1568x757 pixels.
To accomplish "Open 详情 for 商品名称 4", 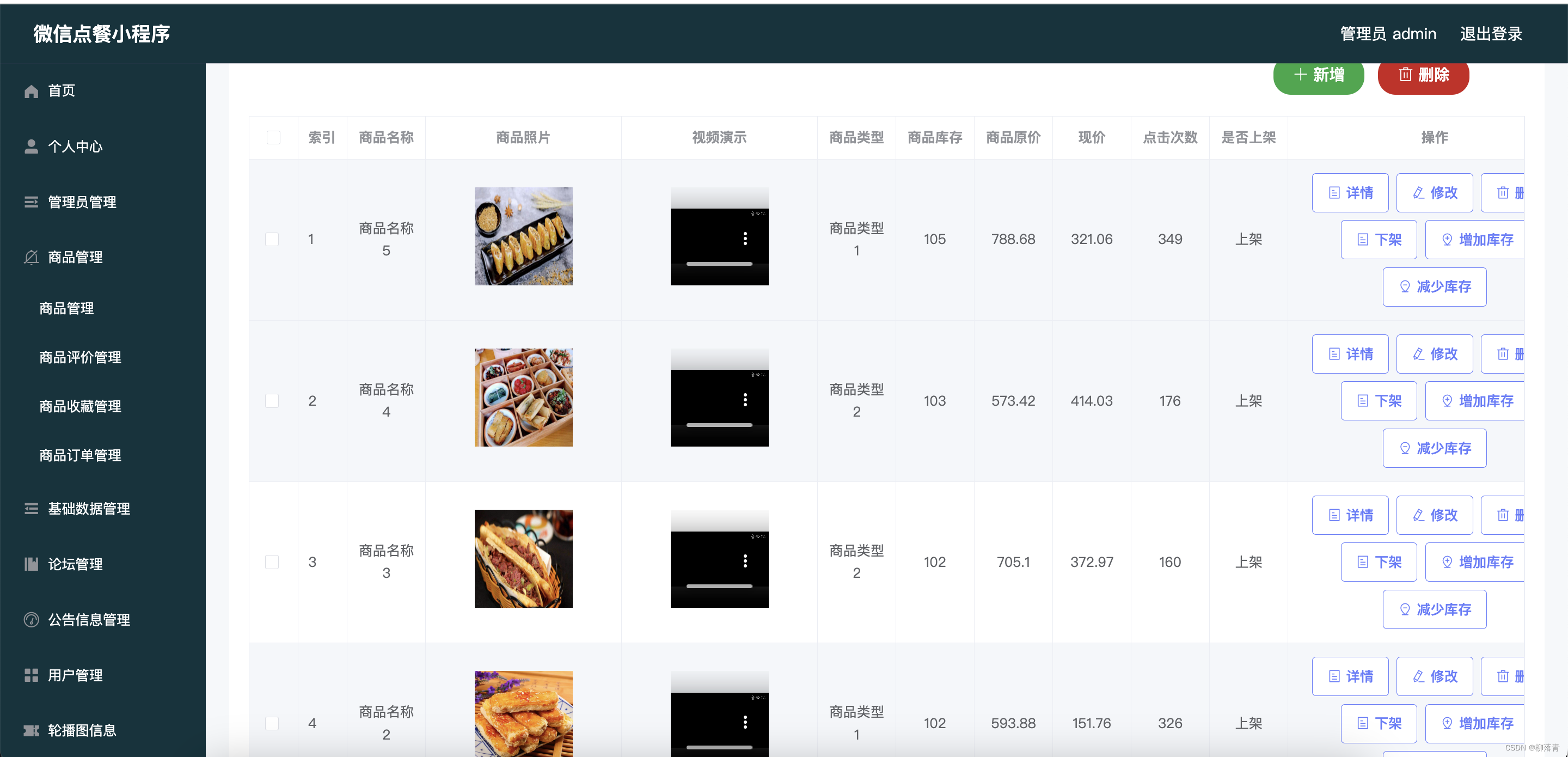I will (x=1350, y=354).
